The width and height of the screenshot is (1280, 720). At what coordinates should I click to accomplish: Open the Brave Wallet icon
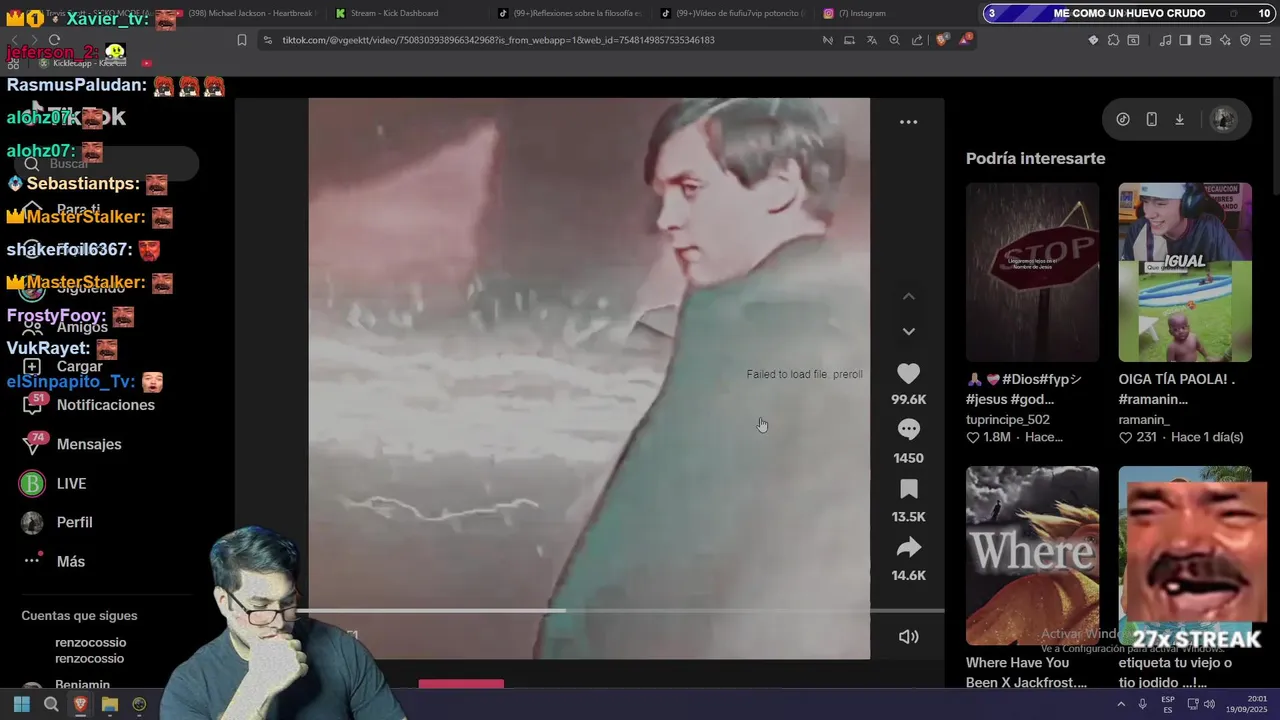[x=1205, y=40]
